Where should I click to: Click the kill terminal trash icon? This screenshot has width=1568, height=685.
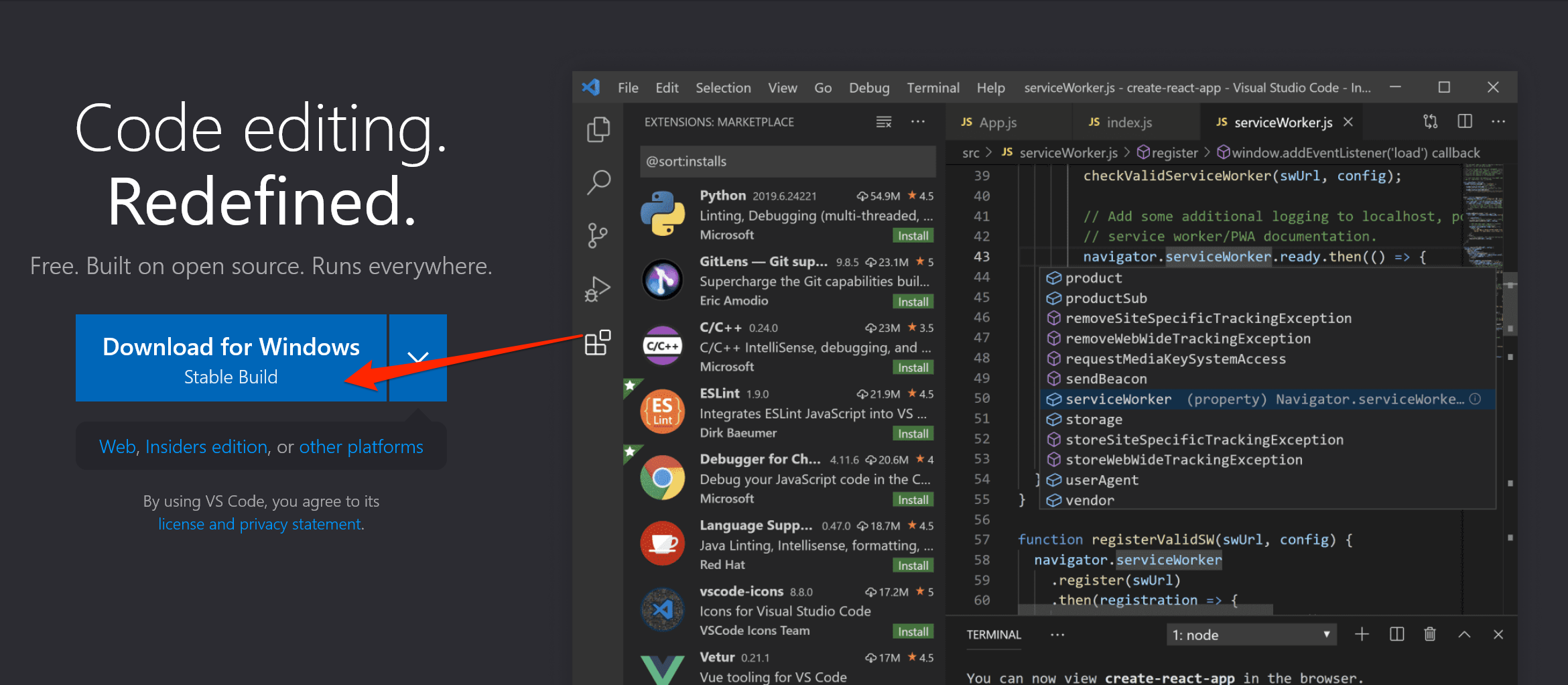(1430, 634)
